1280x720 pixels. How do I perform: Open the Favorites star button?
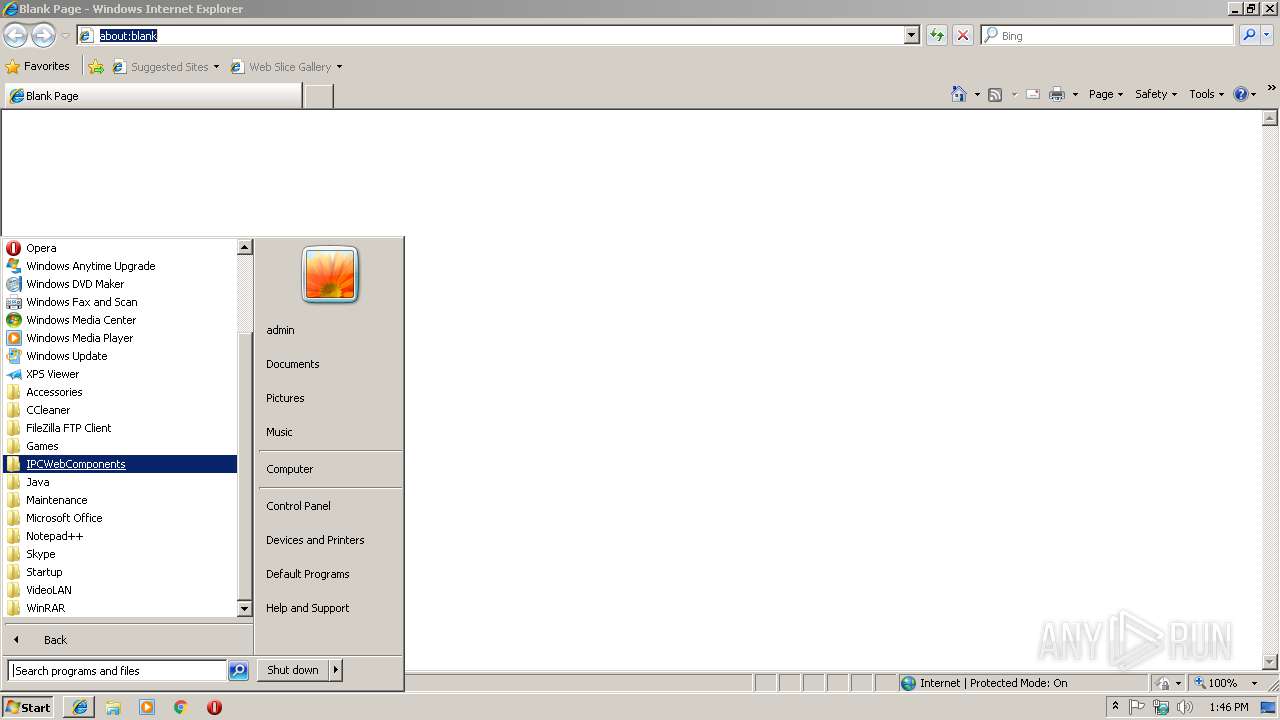point(38,67)
